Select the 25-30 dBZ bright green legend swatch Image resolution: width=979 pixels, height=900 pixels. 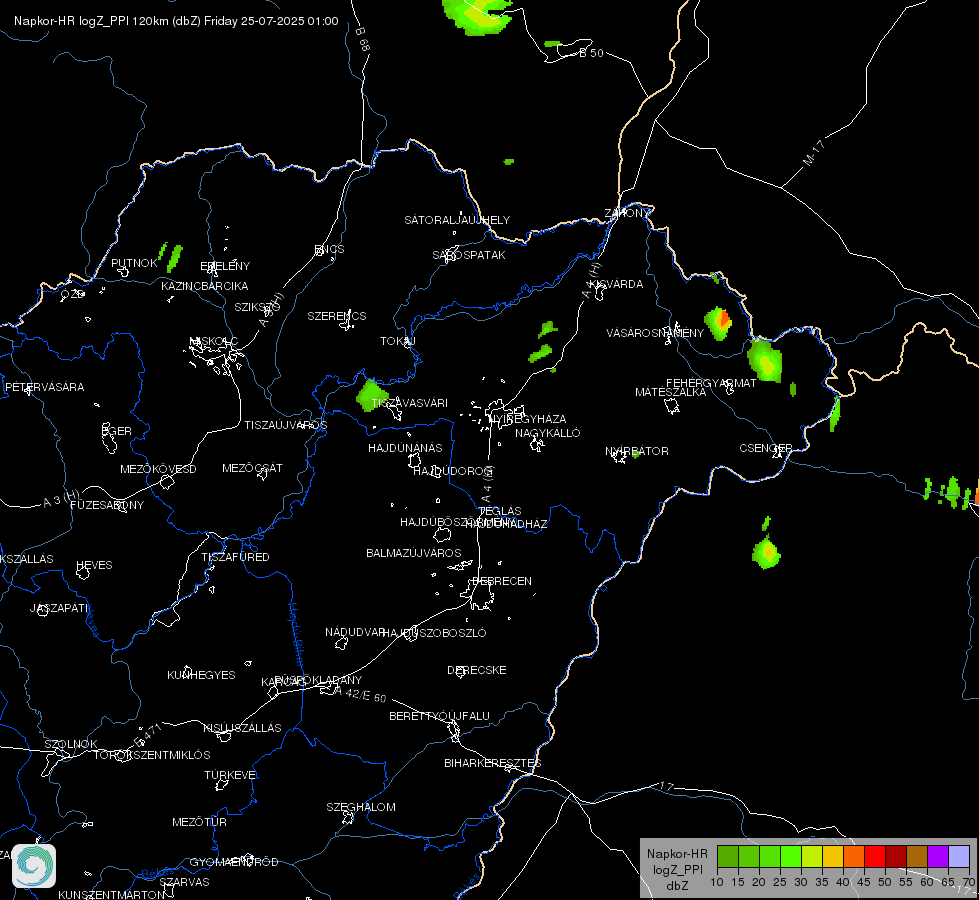point(791,856)
